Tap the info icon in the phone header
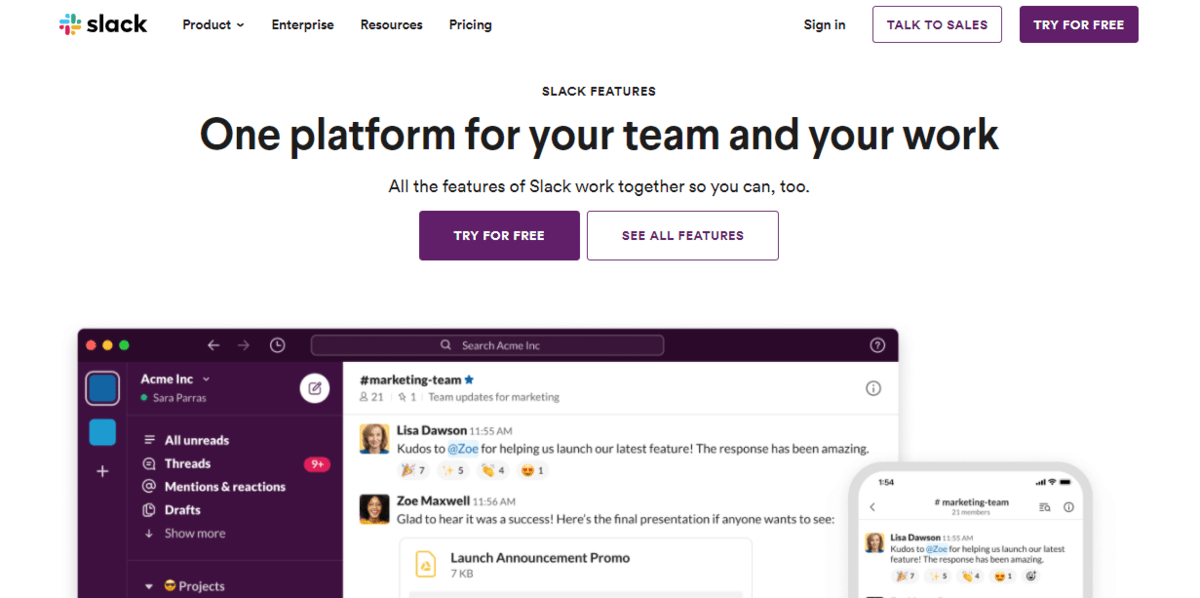 click(x=1069, y=507)
